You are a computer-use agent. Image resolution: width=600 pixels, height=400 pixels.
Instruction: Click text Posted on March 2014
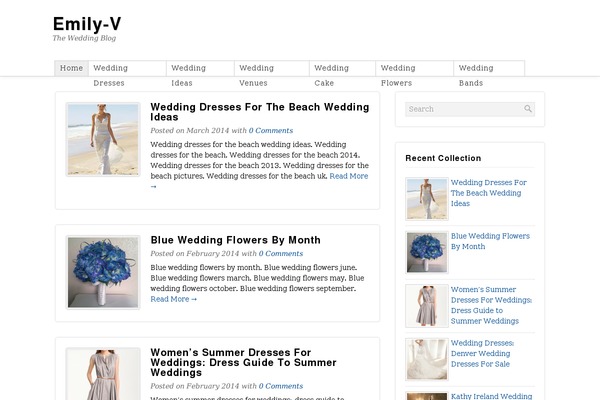click(x=189, y=131)
